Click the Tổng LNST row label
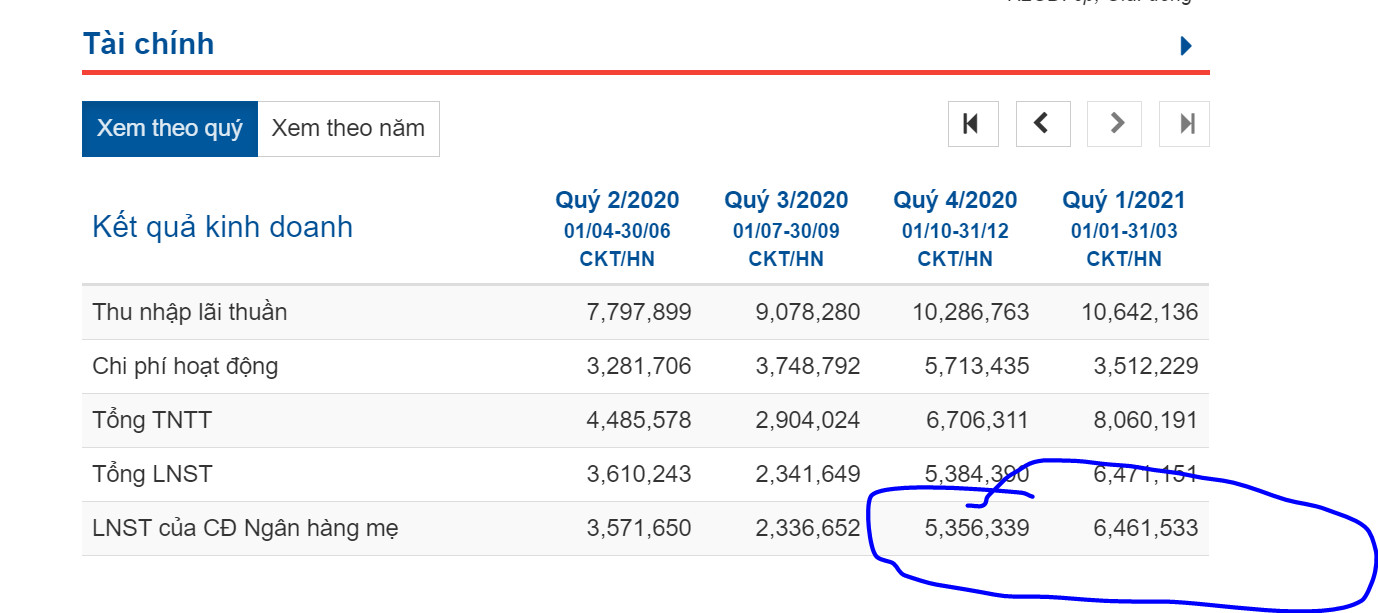The height and width of the screenshot is (613, 1378). (152, 474)
